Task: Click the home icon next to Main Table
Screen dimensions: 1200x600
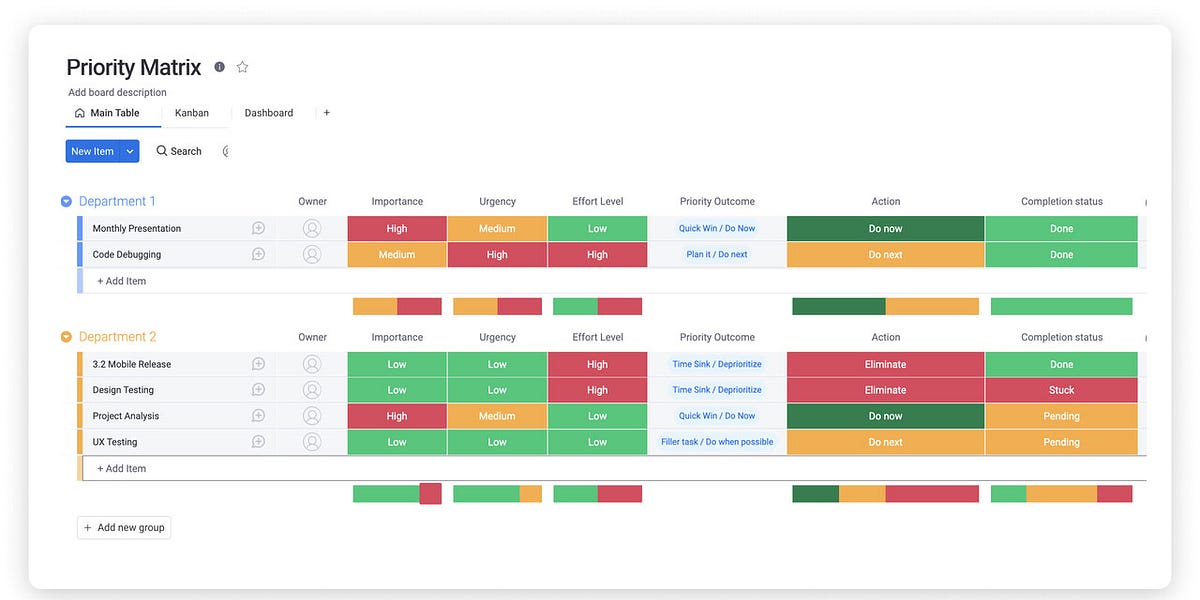Action: 79,113
